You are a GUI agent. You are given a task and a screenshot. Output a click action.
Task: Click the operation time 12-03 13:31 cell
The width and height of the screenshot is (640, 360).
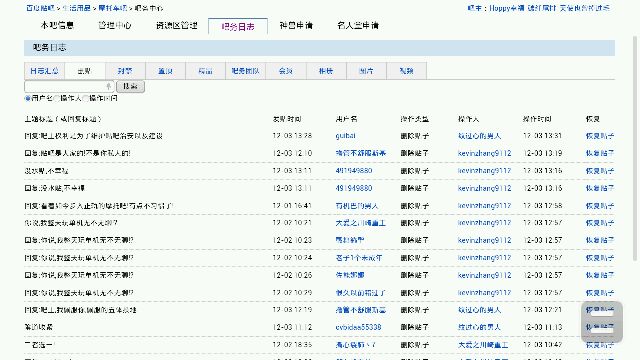pos(542,136)
